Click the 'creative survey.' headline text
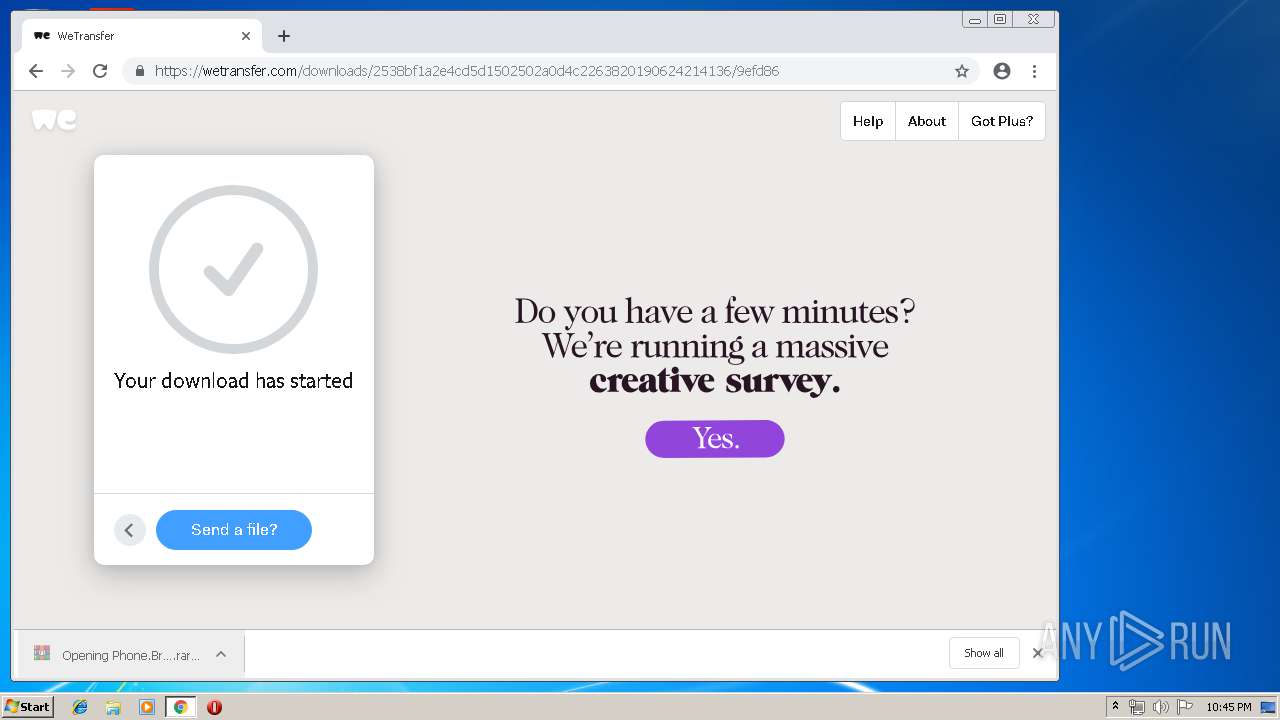 (714, 381)
